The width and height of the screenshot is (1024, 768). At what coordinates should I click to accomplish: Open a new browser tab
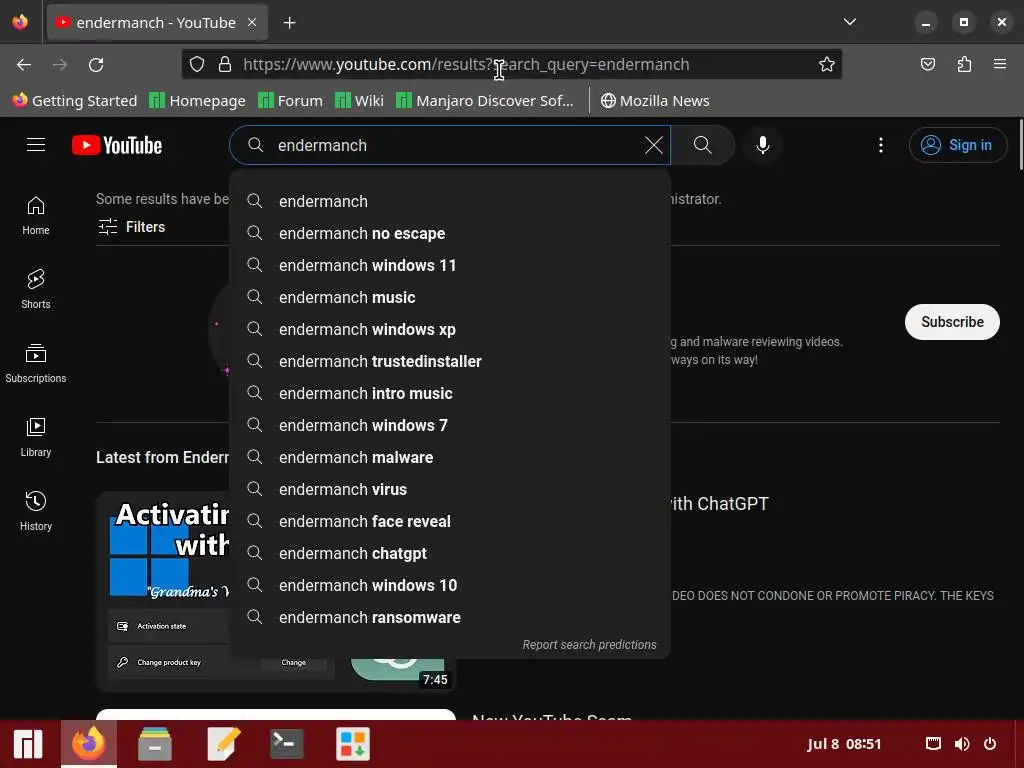(289, 23)
